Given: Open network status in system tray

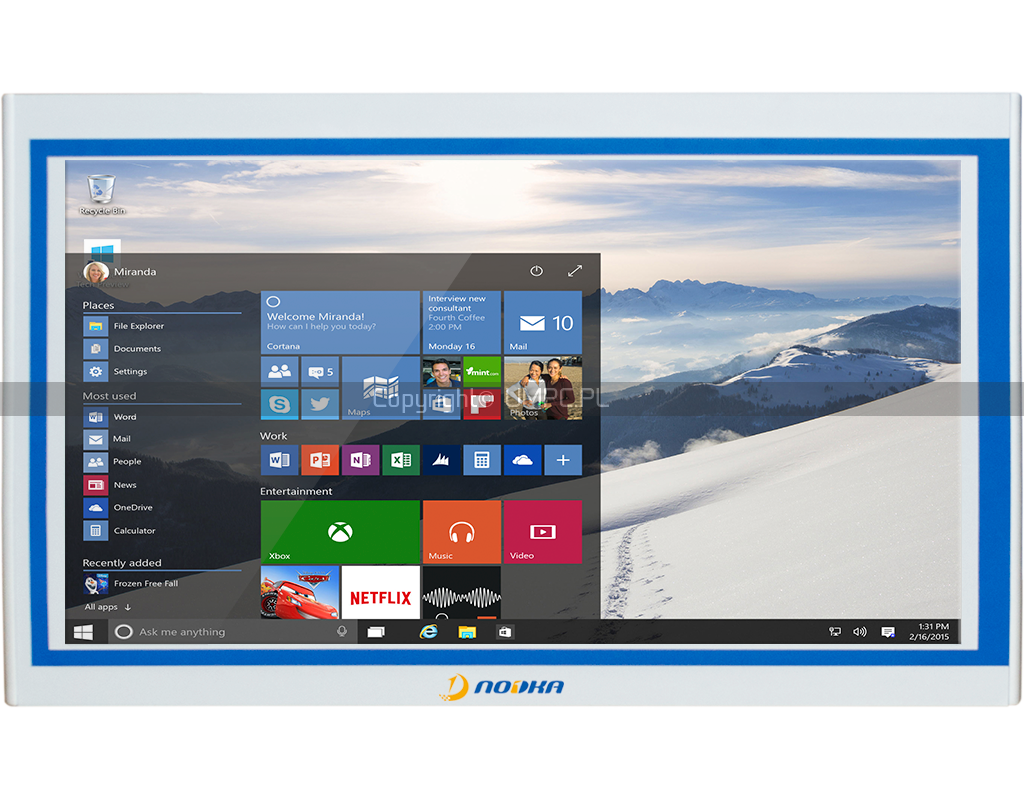Looking at the screenshot, I should (x=835, y=632).
